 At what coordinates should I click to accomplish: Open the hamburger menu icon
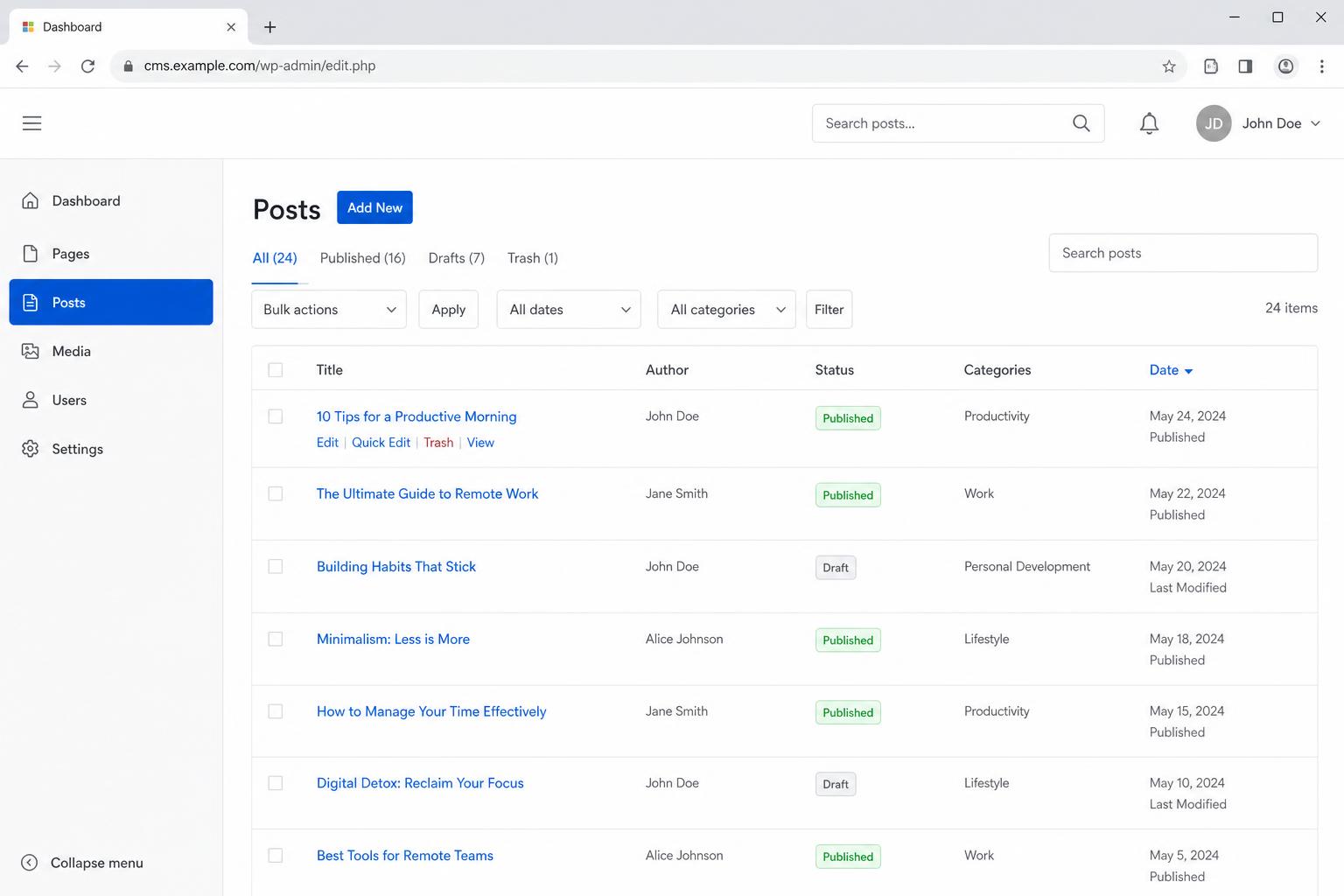[x=32, y=123]
